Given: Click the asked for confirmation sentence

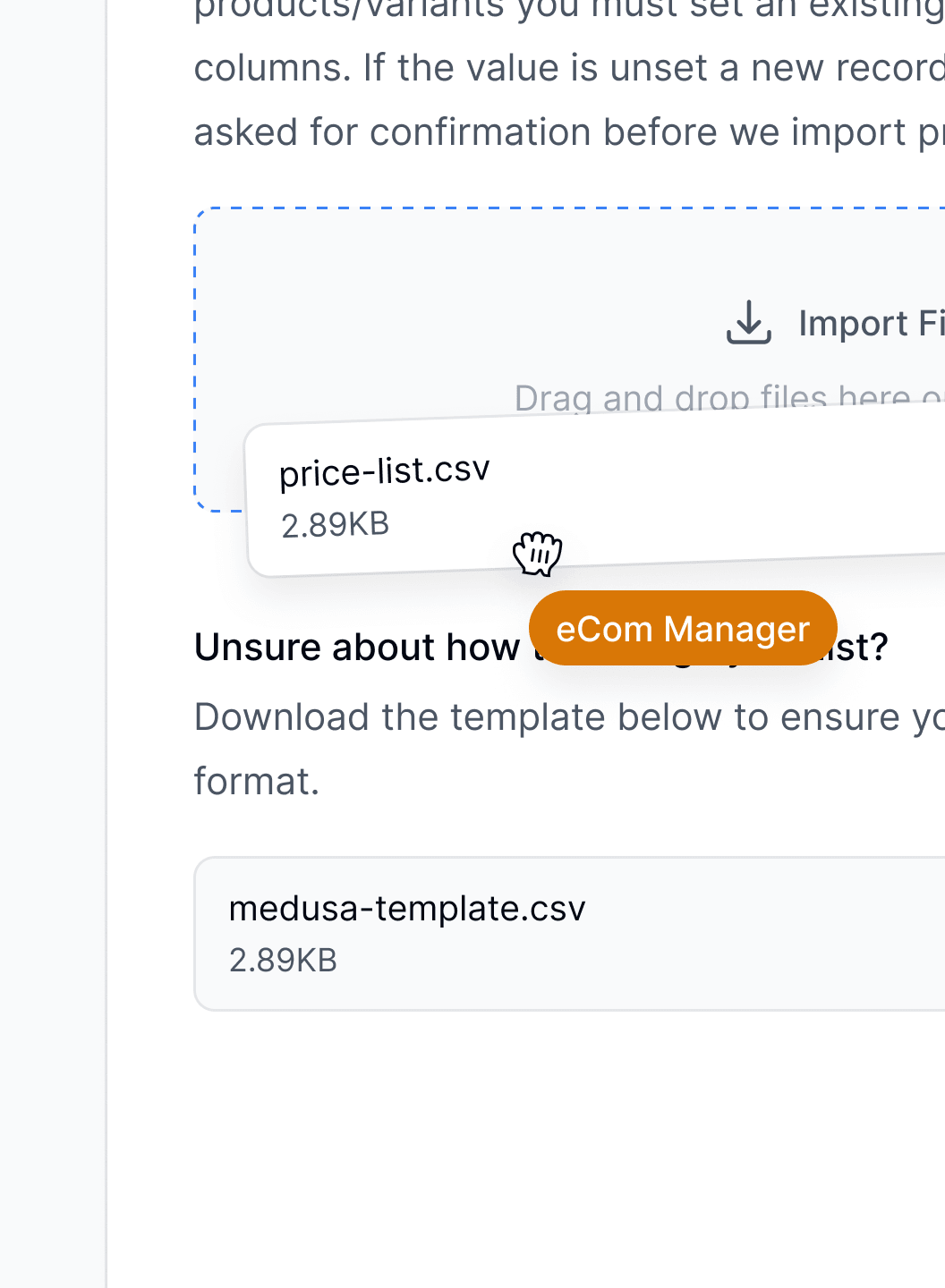Looking at the screenshot, I should (x=569, y=132).
